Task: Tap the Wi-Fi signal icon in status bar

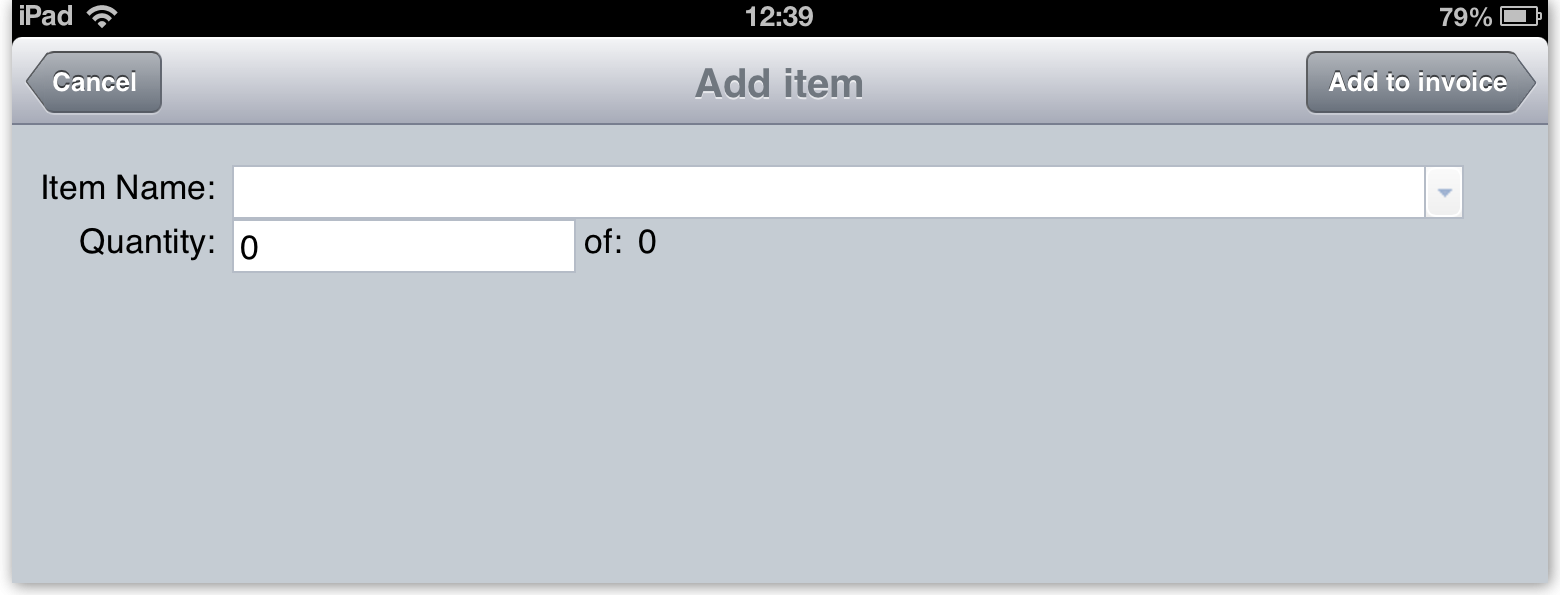Action: coord(102,16)
